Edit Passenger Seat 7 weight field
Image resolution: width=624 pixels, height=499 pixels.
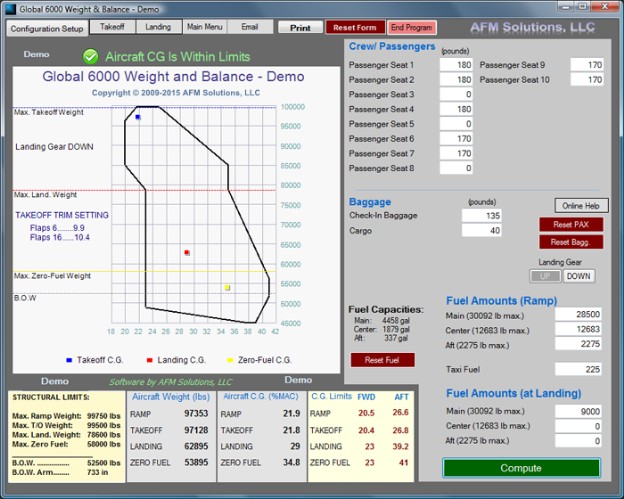point(456,153)
